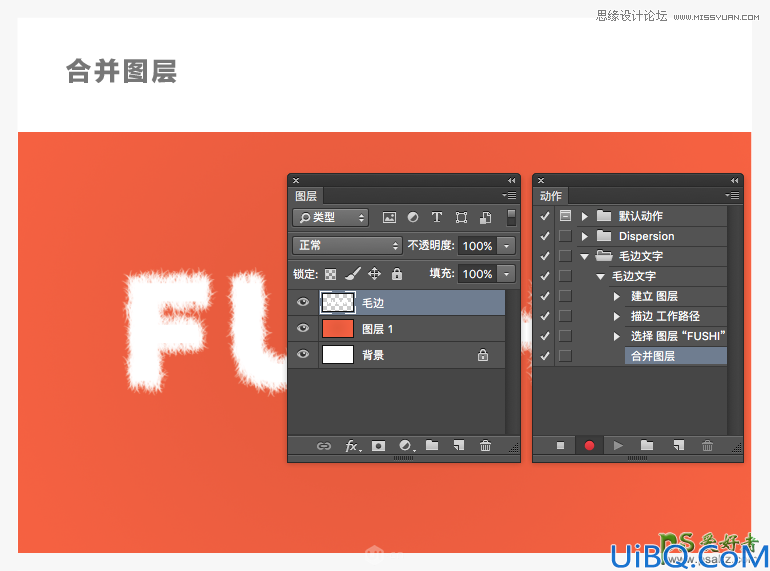The width and height of the screenshot is (770, 571).
Task: Create new action set folder icon
Action: click(647, 445)
